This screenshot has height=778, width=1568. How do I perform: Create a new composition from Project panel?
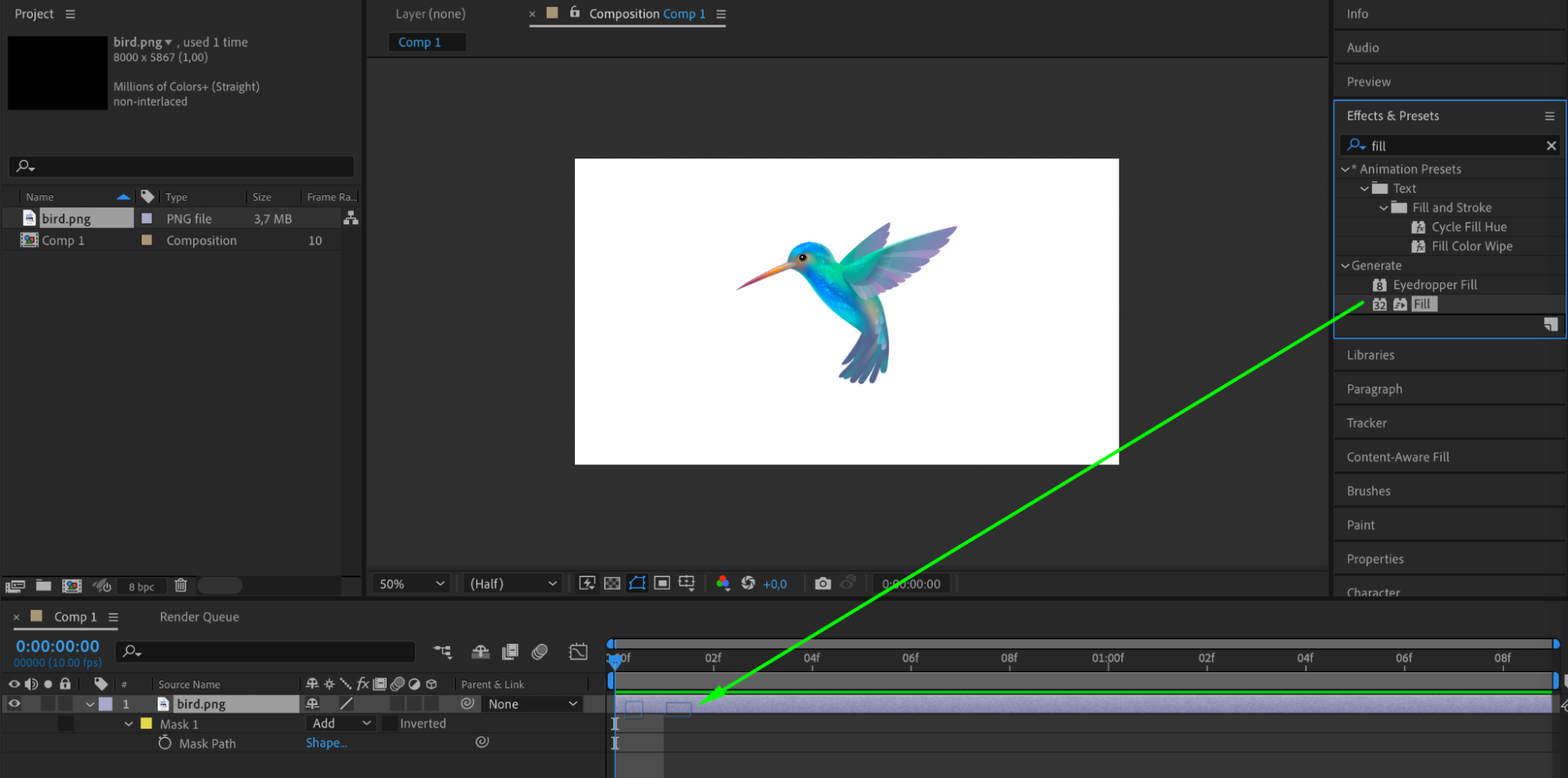tap(72, 586)
